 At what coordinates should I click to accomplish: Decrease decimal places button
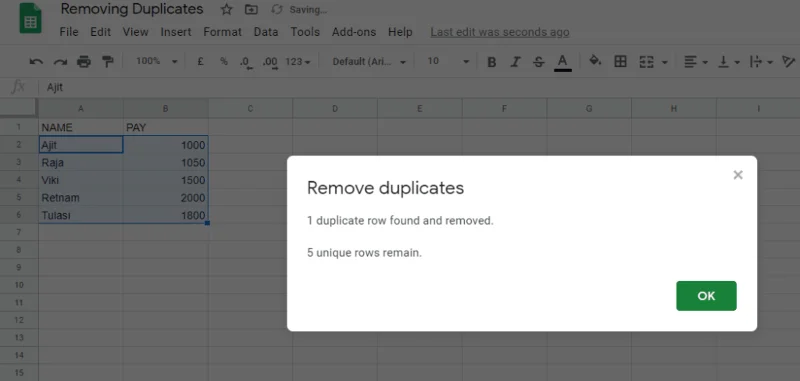point(246,62)
